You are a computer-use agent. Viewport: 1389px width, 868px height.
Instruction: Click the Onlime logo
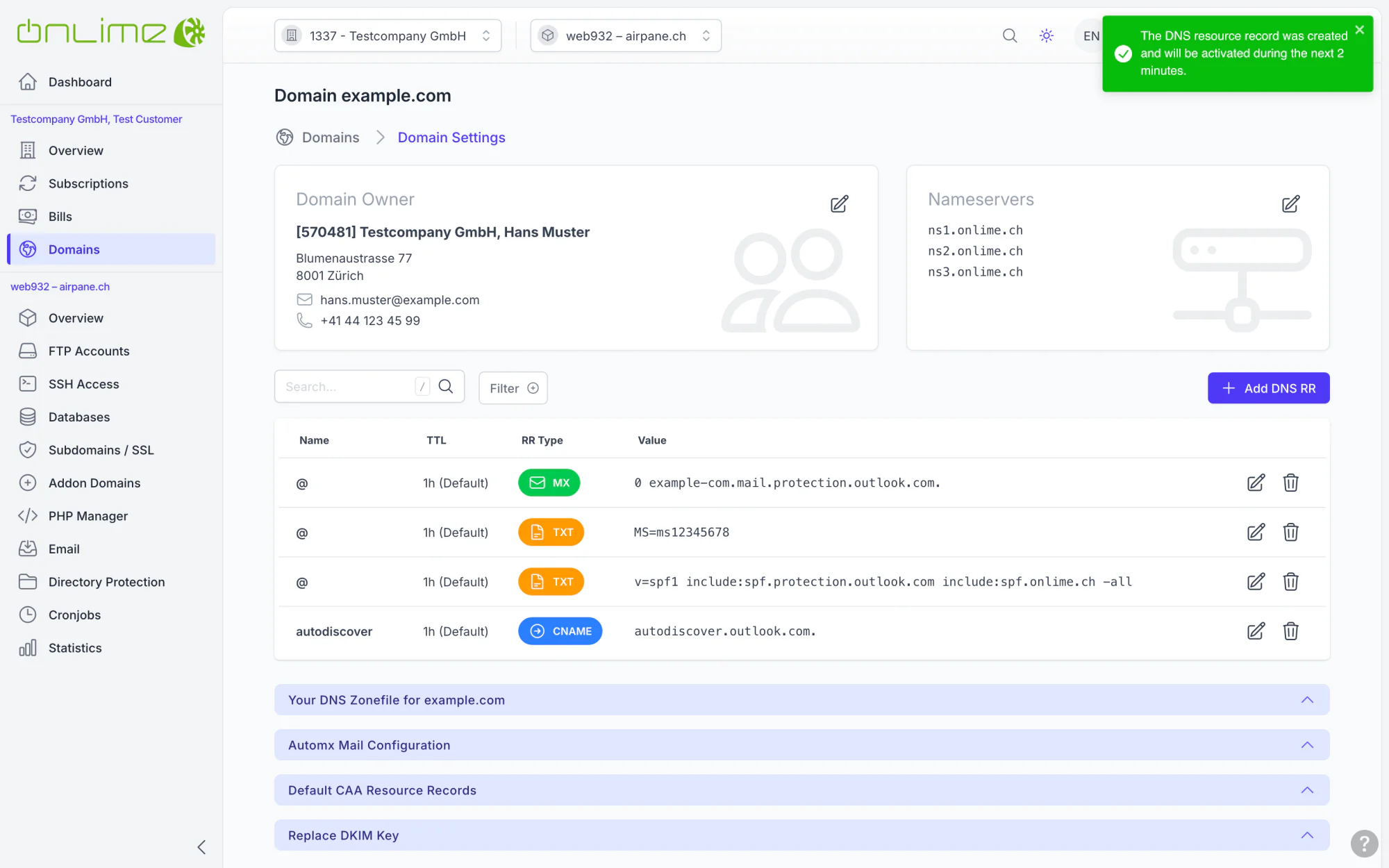pyautogui.click(x=111, y=32)
